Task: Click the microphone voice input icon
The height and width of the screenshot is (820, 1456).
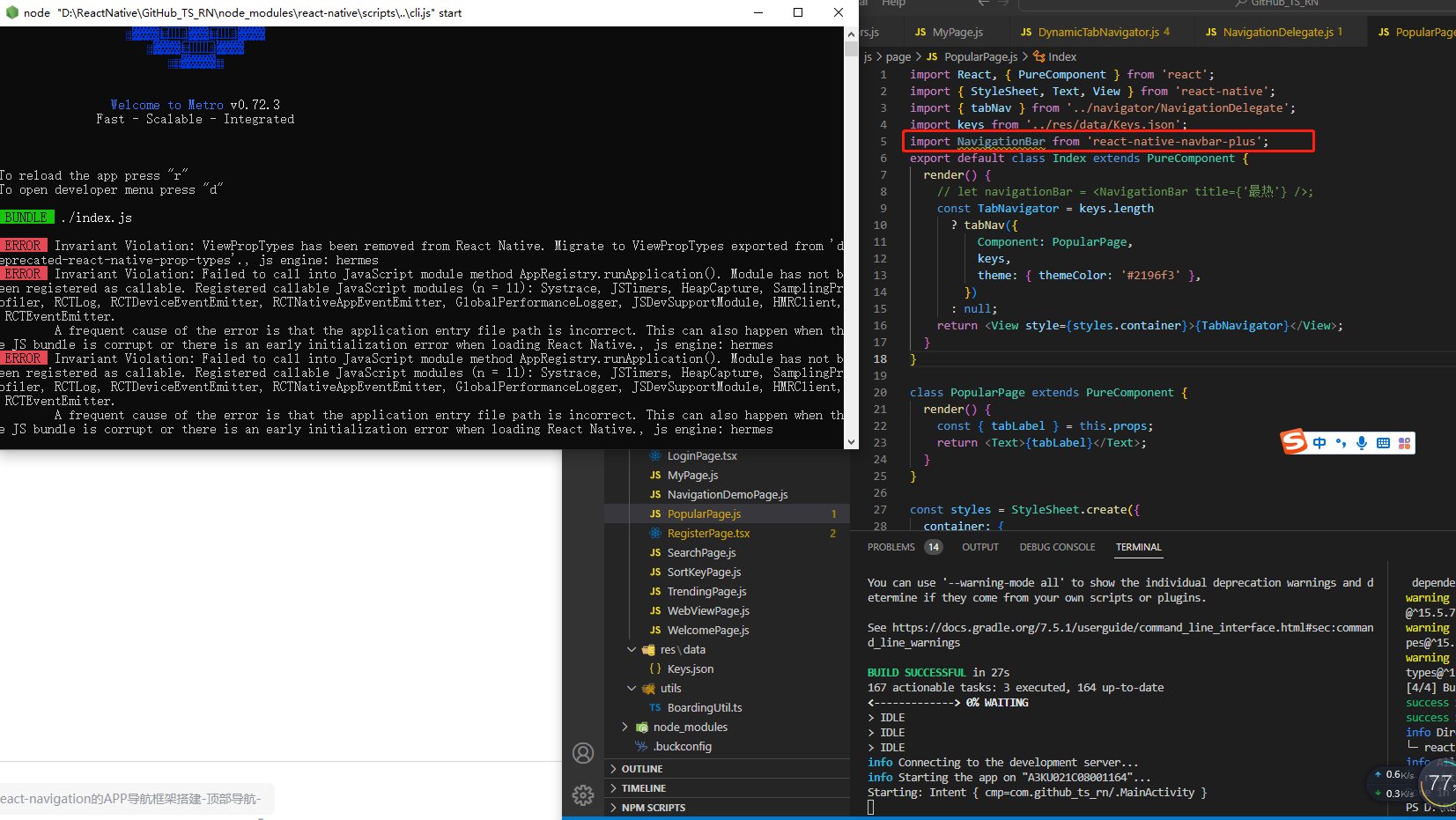Action: tap(1362, 443)
